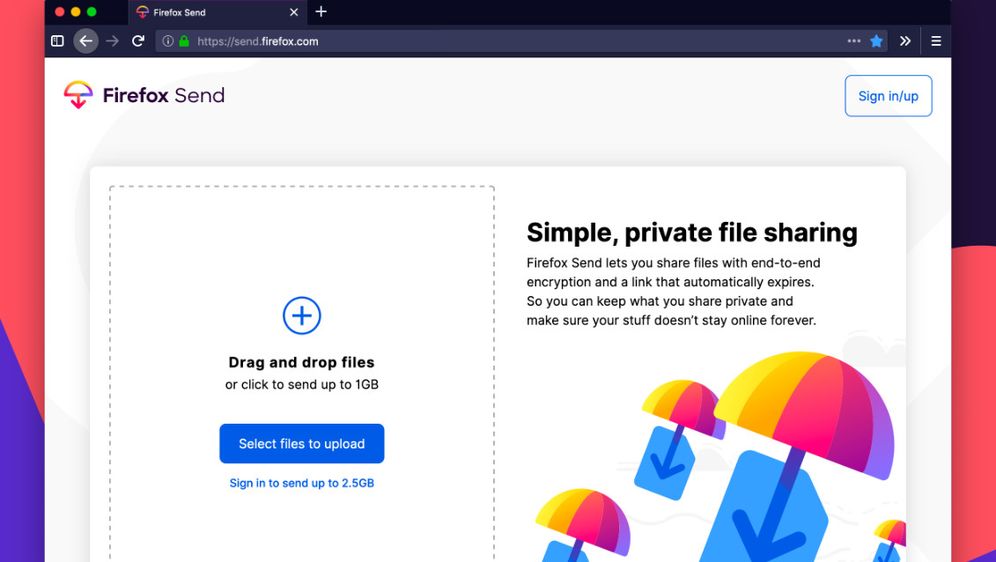Screen dimensions: 996x562
Task: Go back with the left arrow button
Action: [x=86, y=41]
